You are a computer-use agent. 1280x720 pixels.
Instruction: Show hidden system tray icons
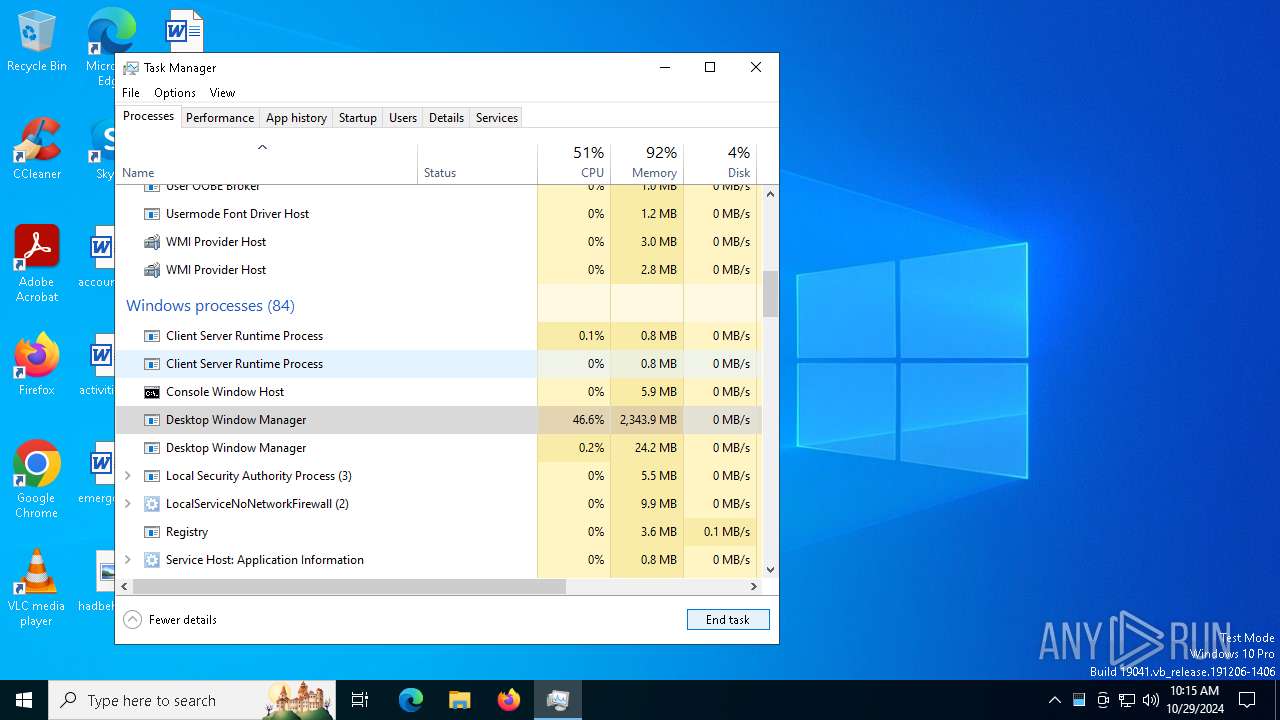1054,700
